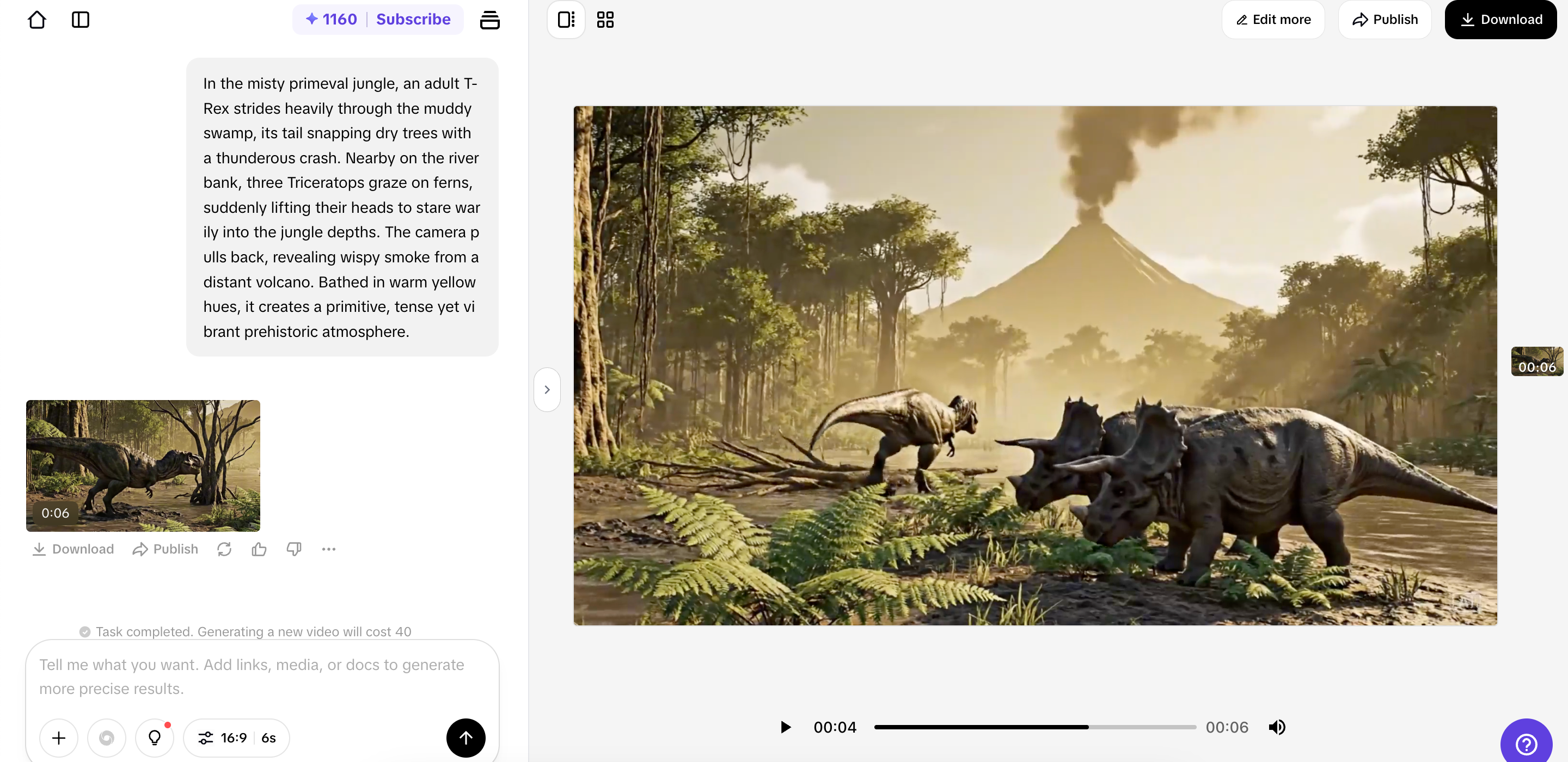1568x762 pixels.
Task: Open the 16:9 6s settings selector
Action: pyautogui.click(x=236, y=738)
